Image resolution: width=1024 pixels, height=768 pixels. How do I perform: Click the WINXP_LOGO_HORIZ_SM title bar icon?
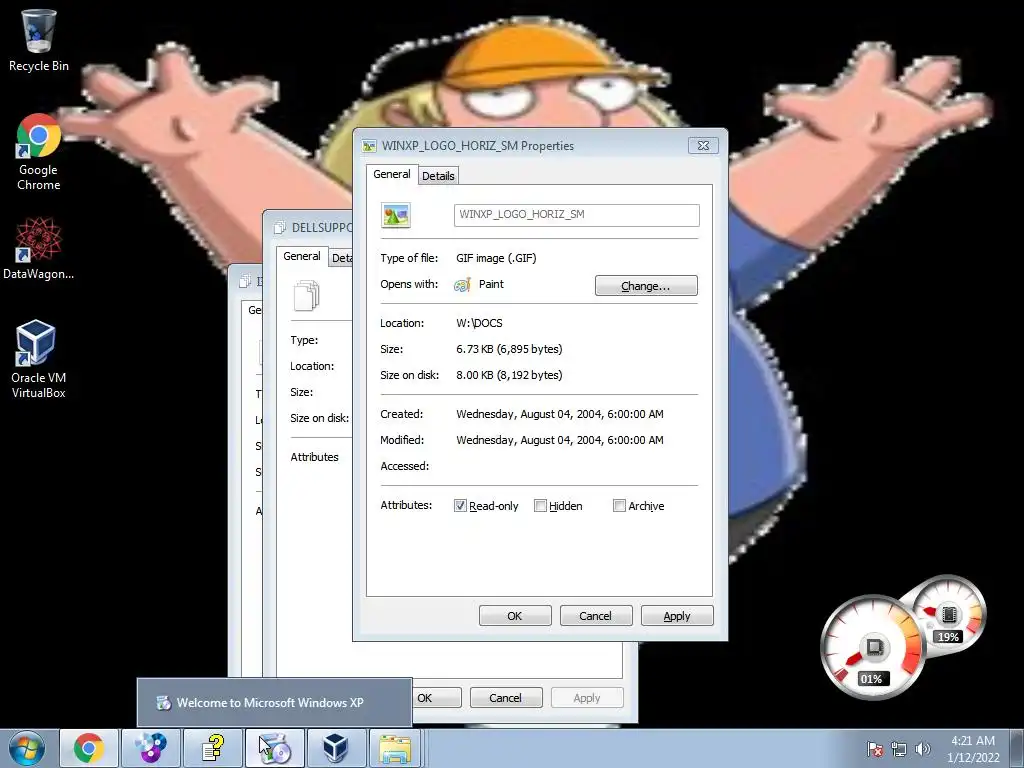[x=370, y=146]
